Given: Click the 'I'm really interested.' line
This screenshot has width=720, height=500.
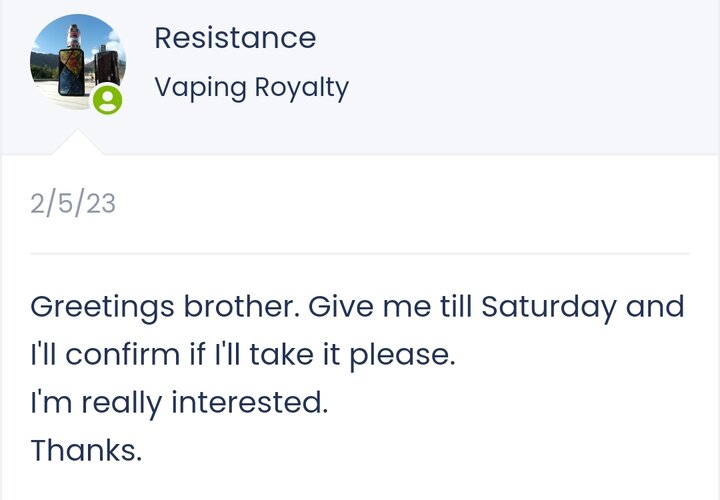Looking at the screenshot, I should tap(180, 403).
